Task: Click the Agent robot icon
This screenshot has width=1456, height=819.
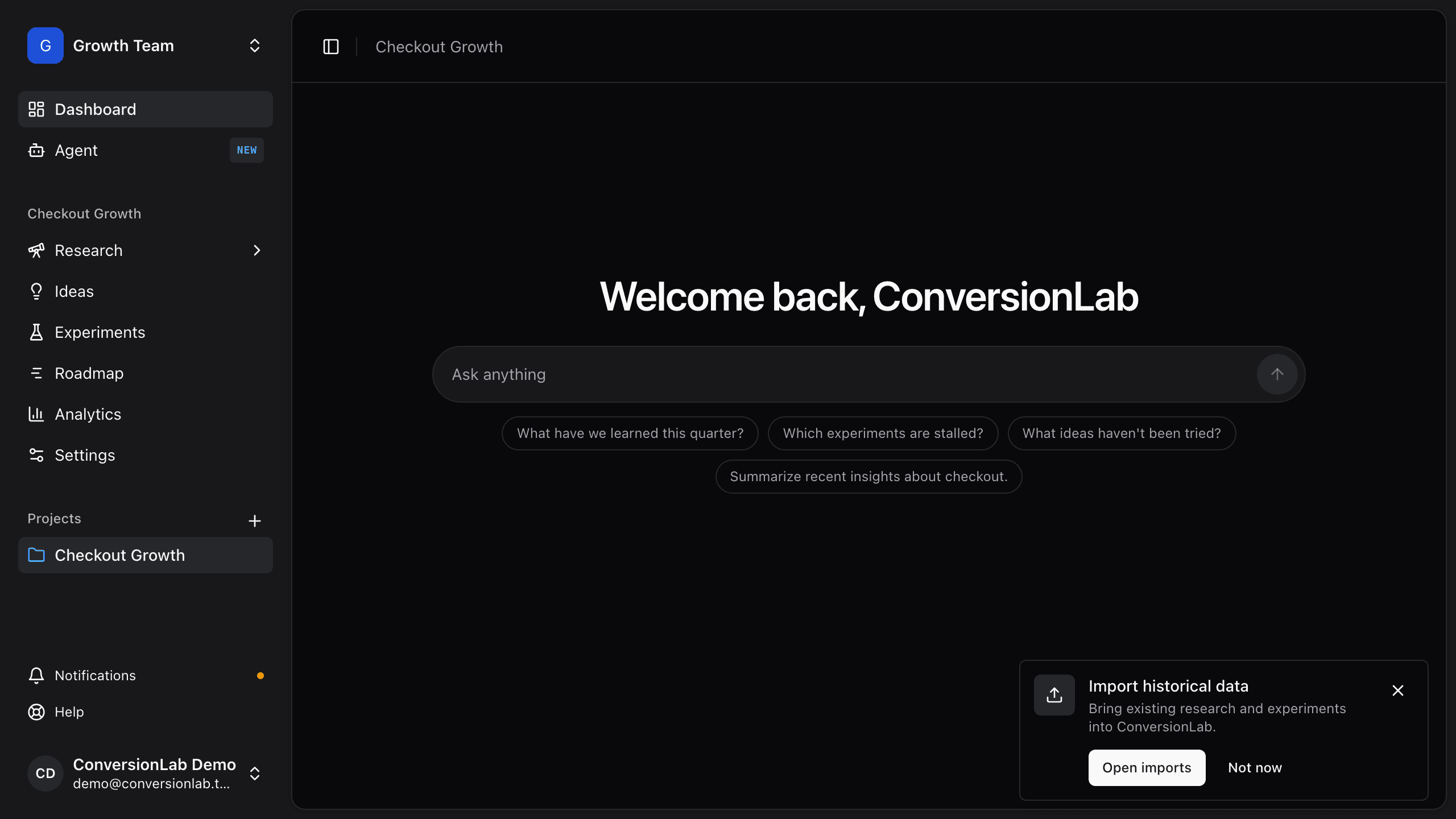Action: click(36, 150)
